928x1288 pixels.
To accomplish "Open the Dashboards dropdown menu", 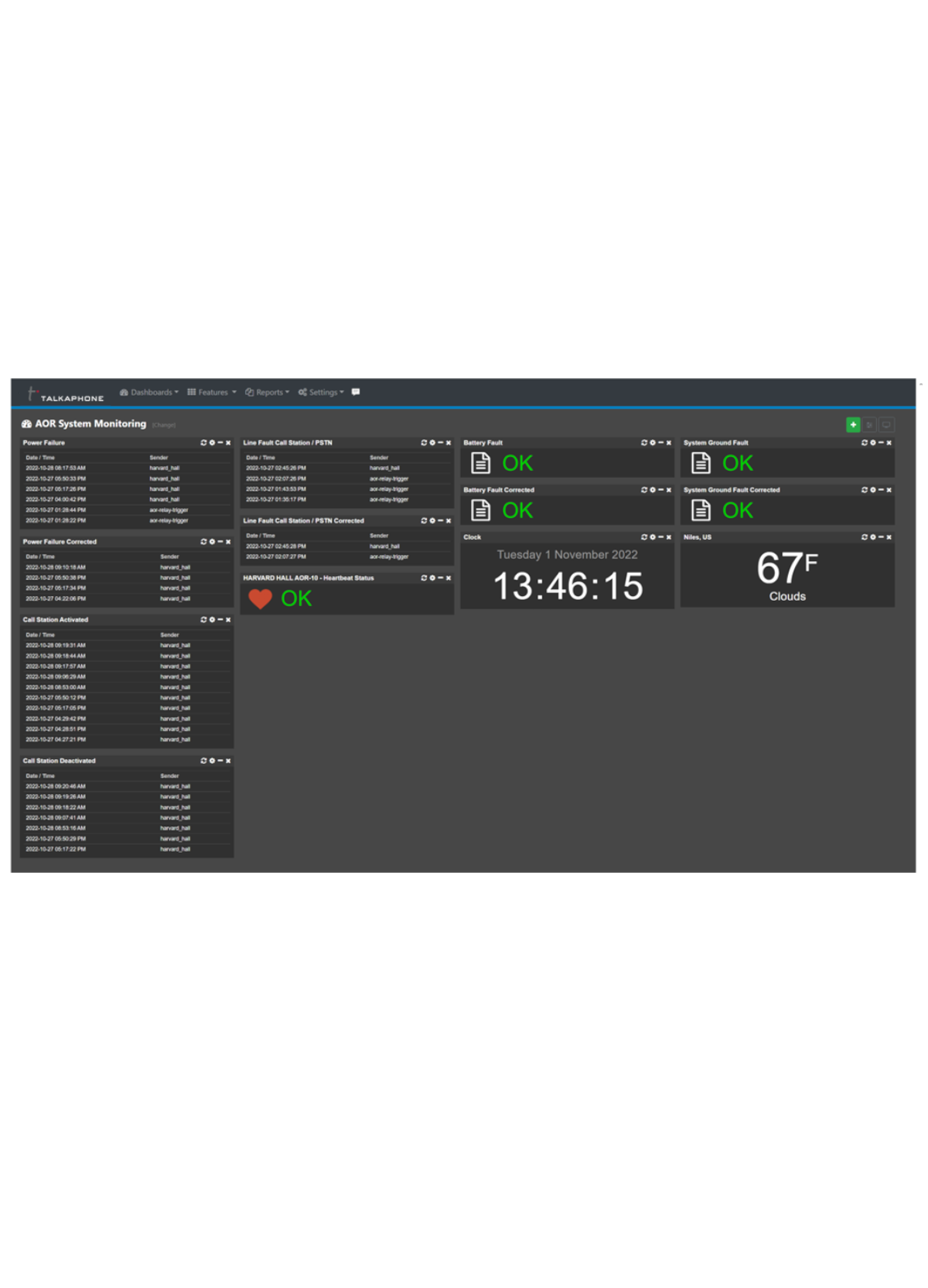I will pyautogui.click(x=148, y=393).
